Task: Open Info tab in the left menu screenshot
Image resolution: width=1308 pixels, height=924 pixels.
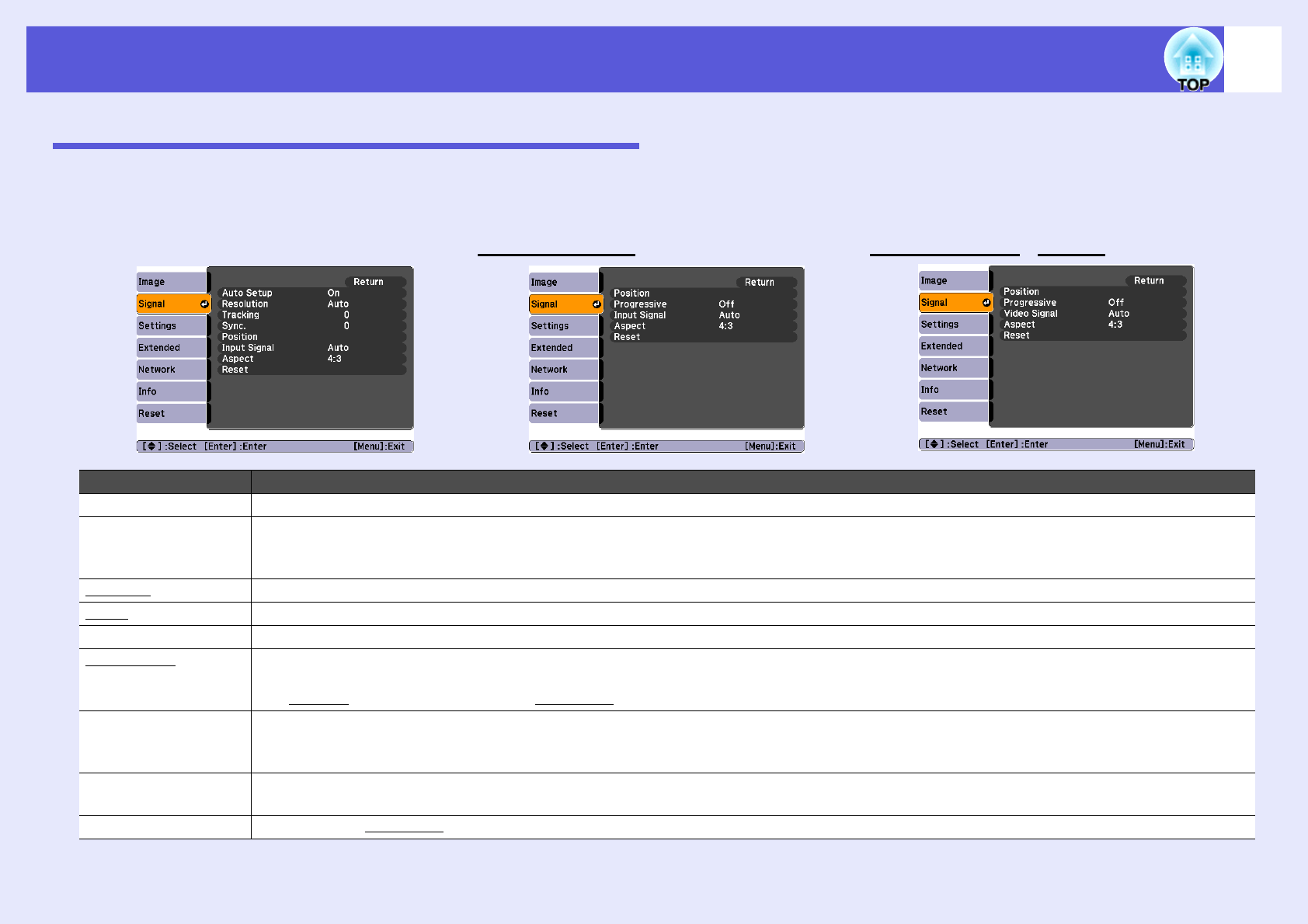Action: pyautogui.click(x=172, y=391)
